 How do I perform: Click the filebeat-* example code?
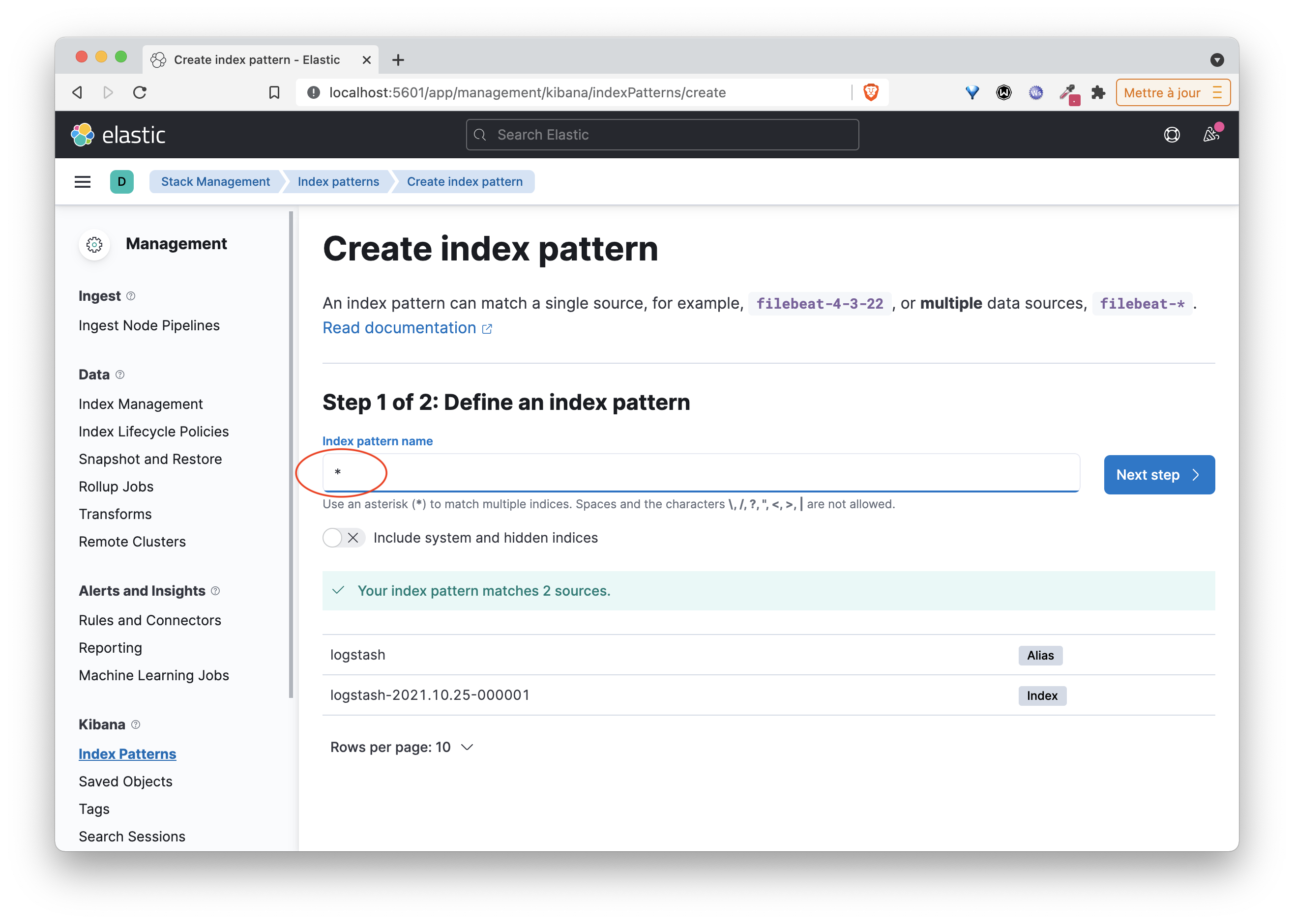1142,304
